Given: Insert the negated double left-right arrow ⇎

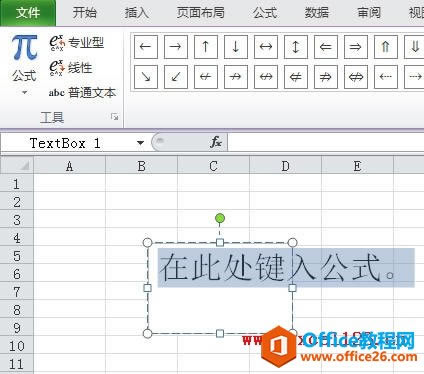Looking at the screenshot, I should click(x=356, y=77).
